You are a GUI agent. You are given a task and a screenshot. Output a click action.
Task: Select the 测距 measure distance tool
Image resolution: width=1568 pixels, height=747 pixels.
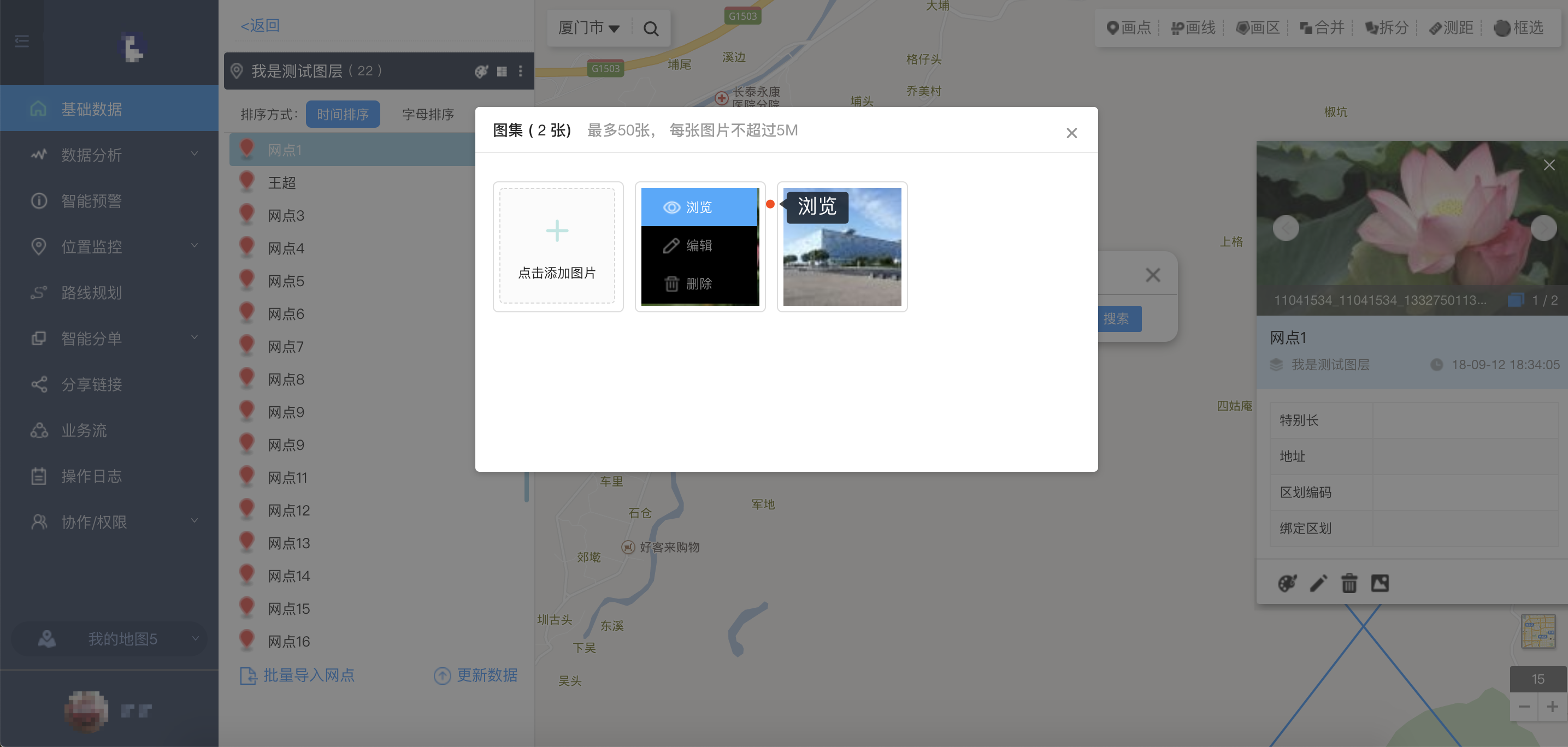tap(1451, 27)
